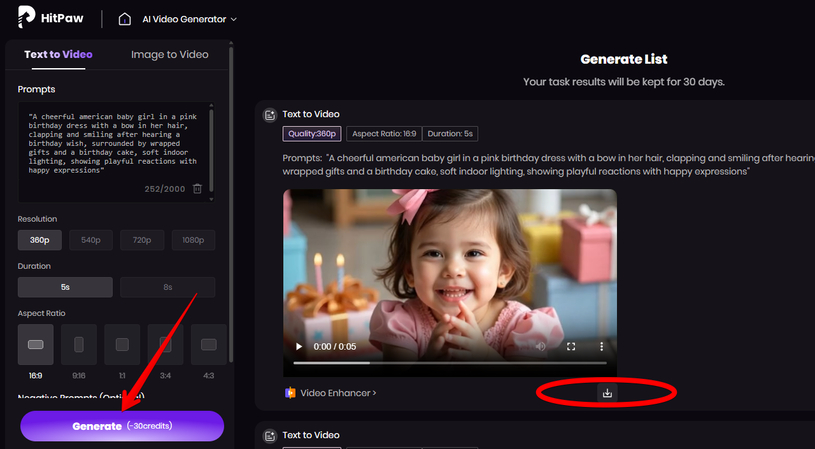Click the 30 days retention notice

(624, 82)
